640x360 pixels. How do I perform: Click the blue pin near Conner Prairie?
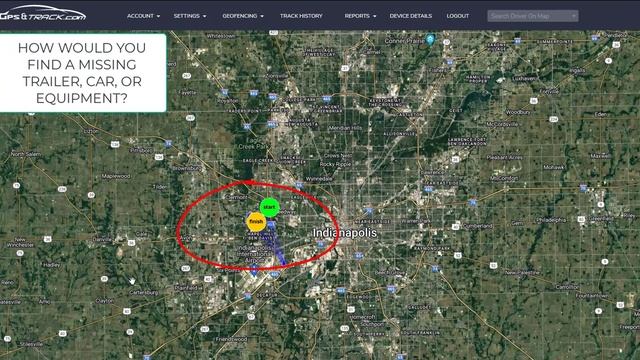430,40
